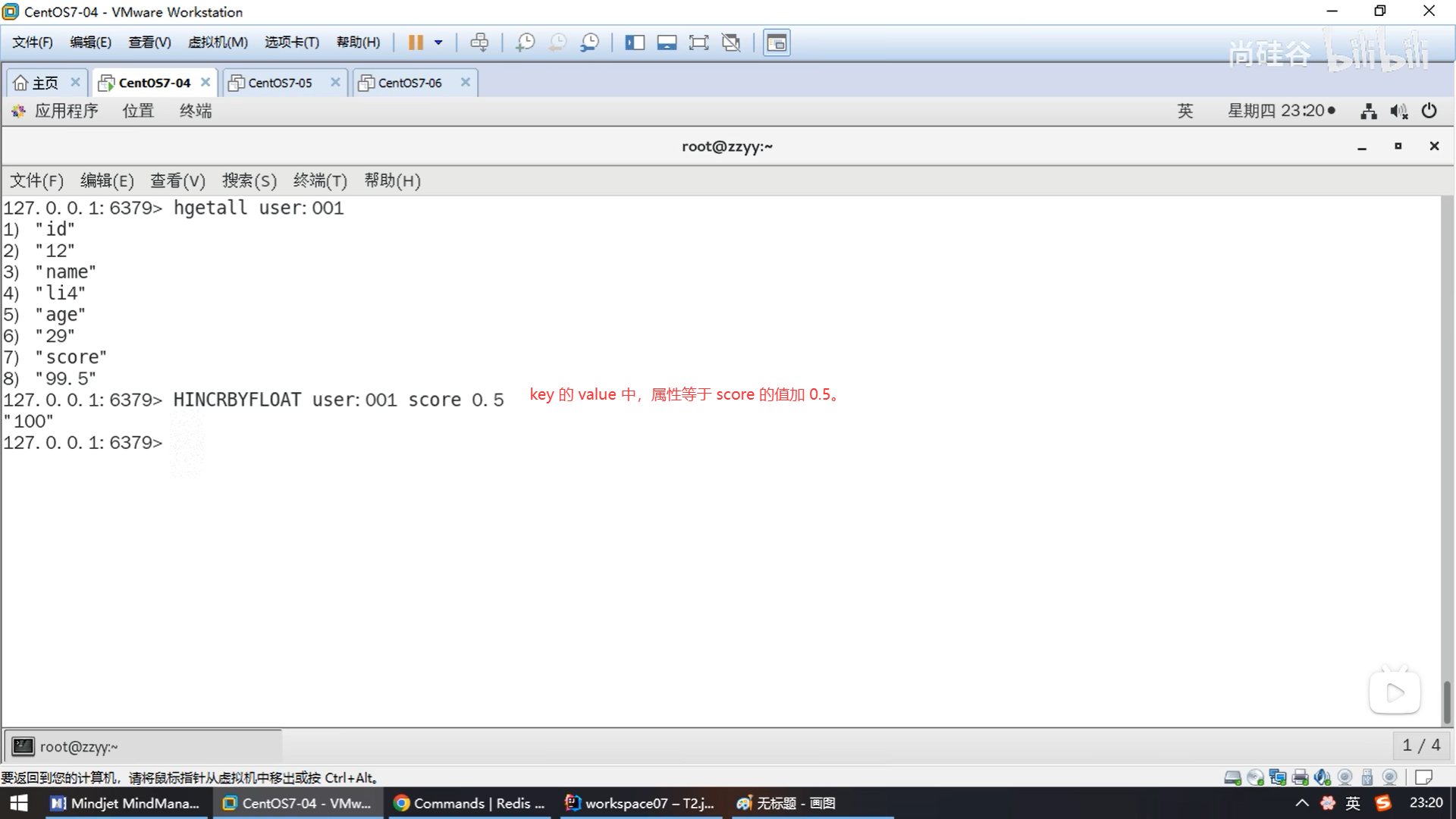Take a snapshot of this VM
This screenshot has width=1456, height=819.
[x=525, y=42]
